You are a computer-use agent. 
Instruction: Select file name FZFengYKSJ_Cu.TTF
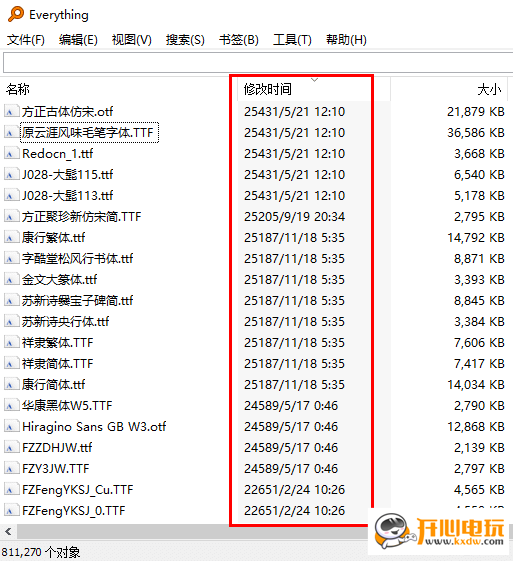78,489
